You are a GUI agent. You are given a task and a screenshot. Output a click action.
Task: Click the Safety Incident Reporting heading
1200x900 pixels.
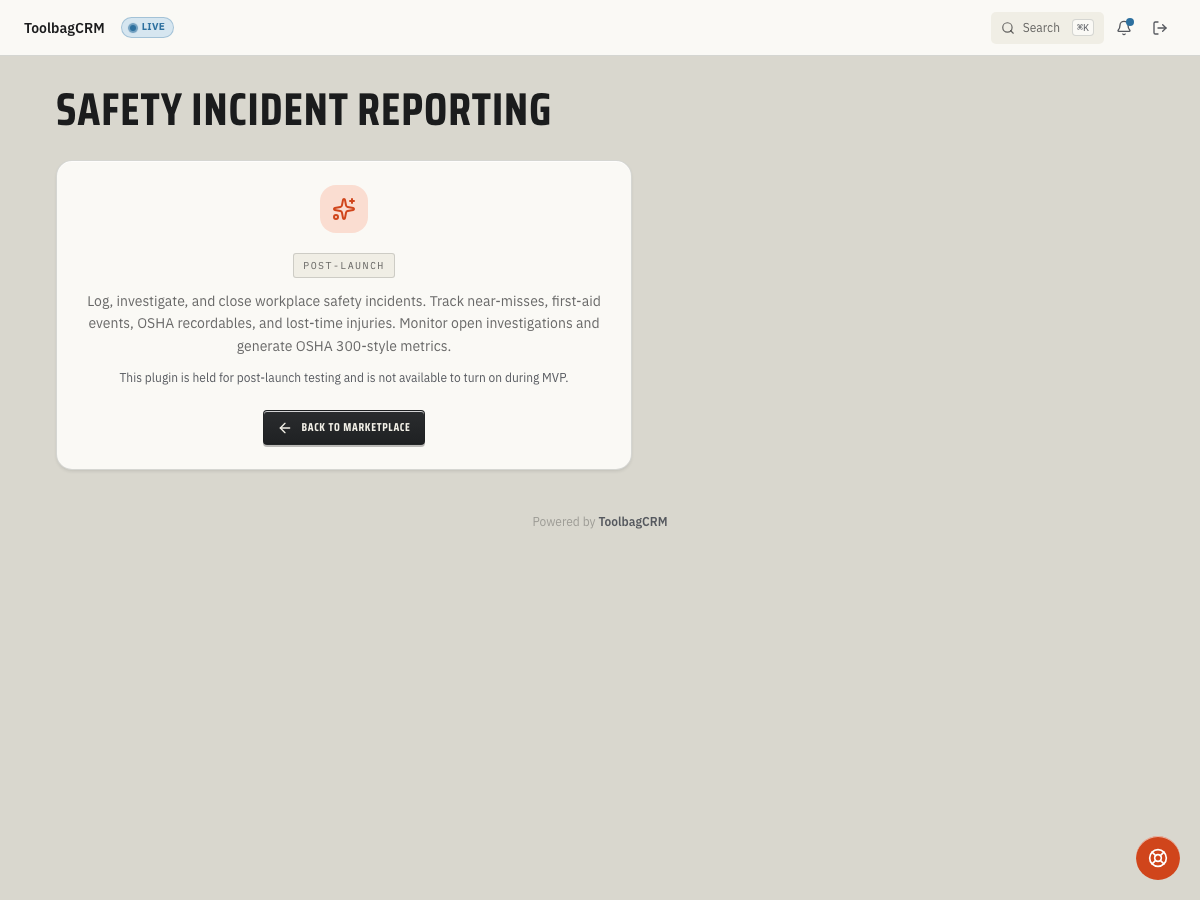point(304,110)
